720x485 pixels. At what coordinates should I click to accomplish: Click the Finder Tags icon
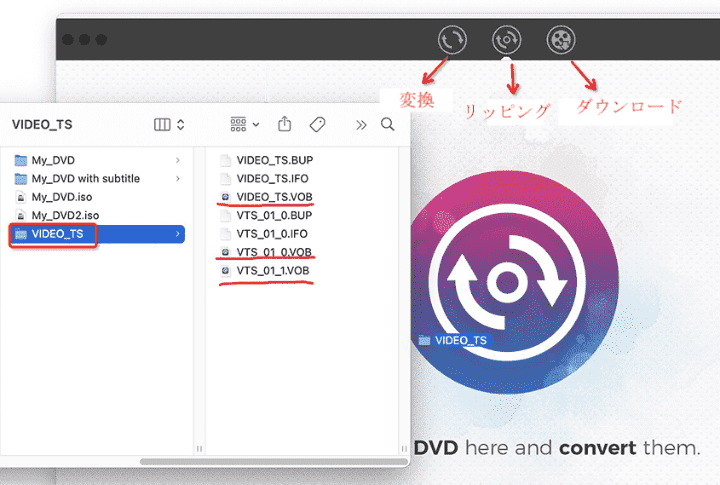(x=317, y=124)
